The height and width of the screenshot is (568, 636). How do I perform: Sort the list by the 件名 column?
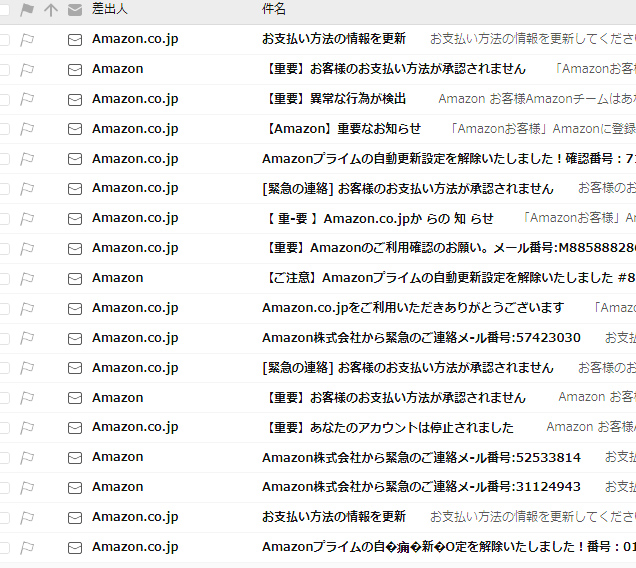tap(274, 9)
